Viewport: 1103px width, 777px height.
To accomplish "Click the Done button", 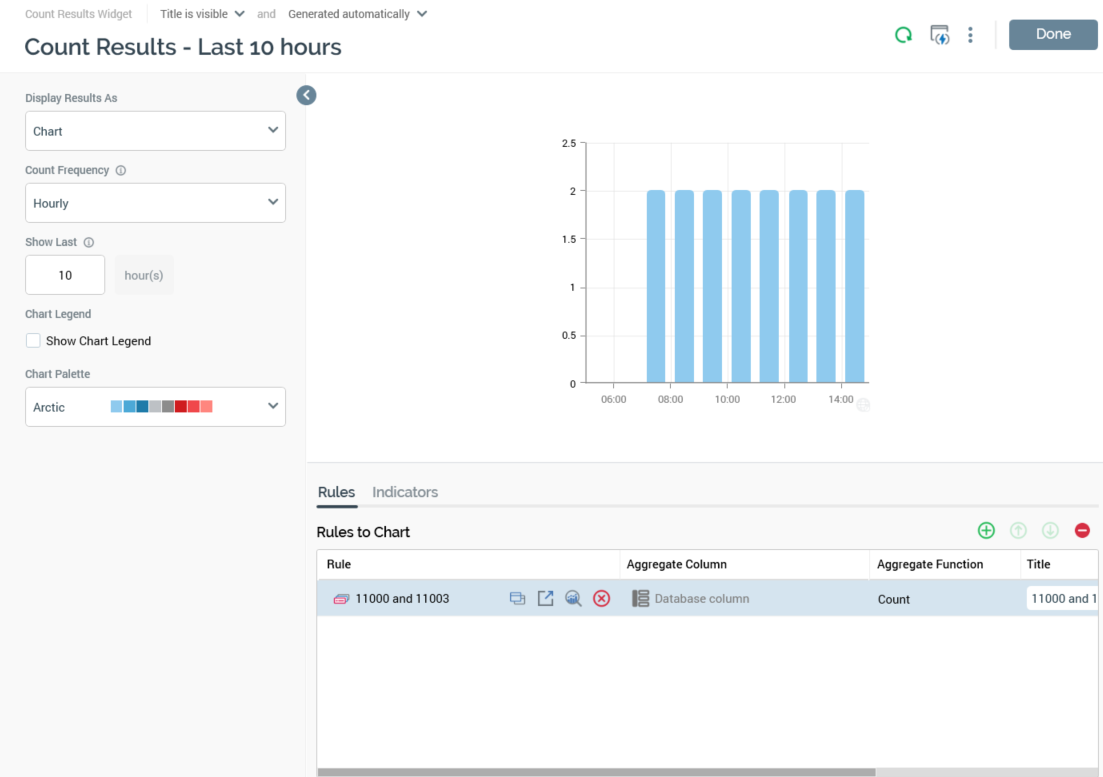I will pos(1053,34).
